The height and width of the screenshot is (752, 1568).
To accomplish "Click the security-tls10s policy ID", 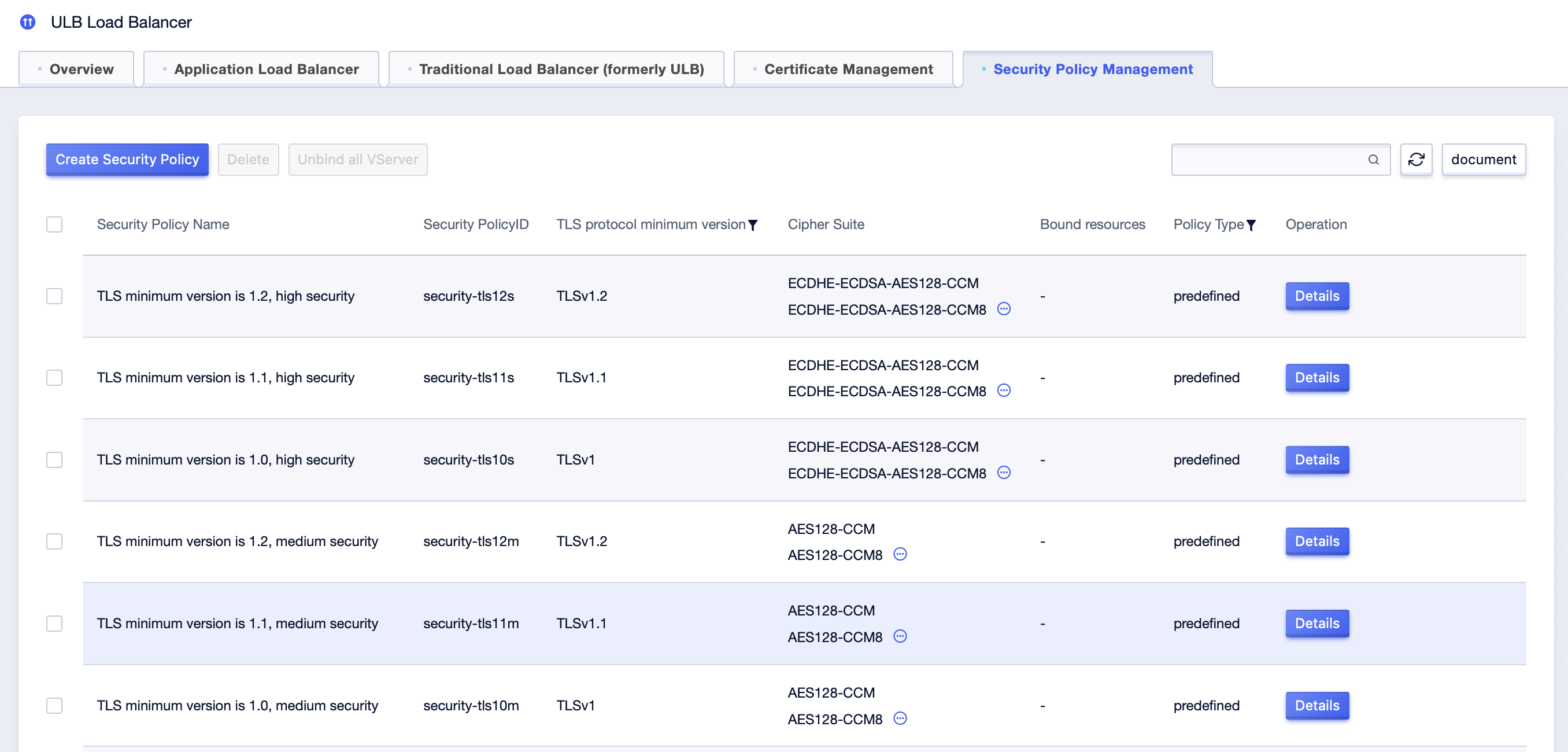I will [469, 460].
